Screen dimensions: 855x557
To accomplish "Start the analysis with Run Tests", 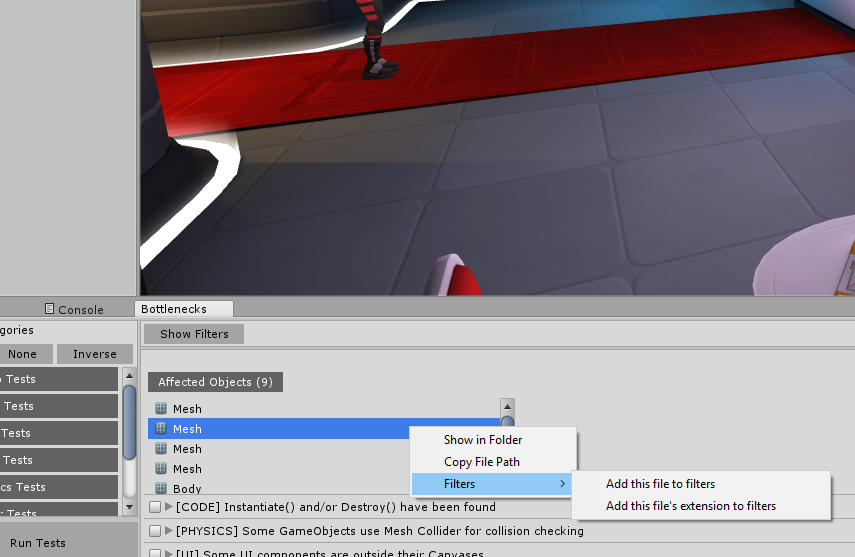I will point(38,543).
